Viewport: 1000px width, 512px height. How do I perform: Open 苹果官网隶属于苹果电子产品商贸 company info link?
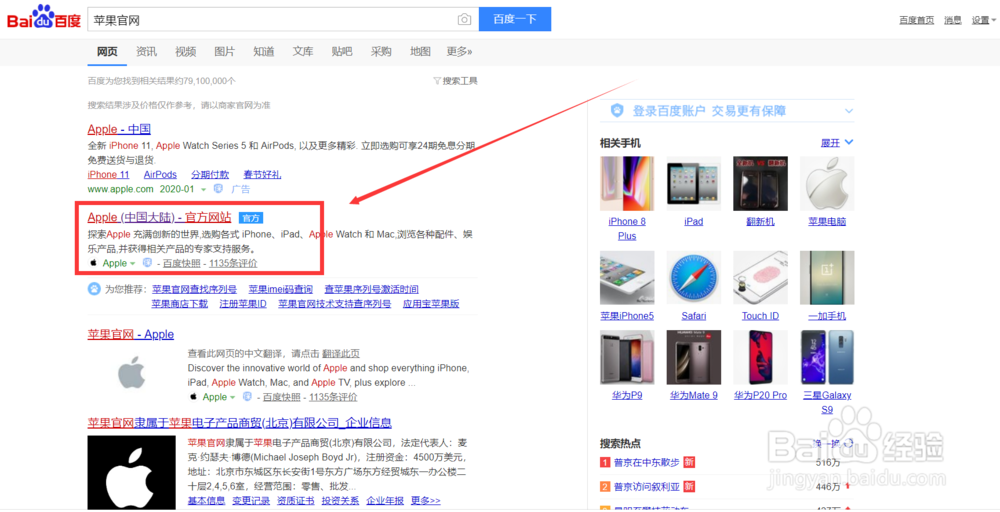tap(239, 423)
